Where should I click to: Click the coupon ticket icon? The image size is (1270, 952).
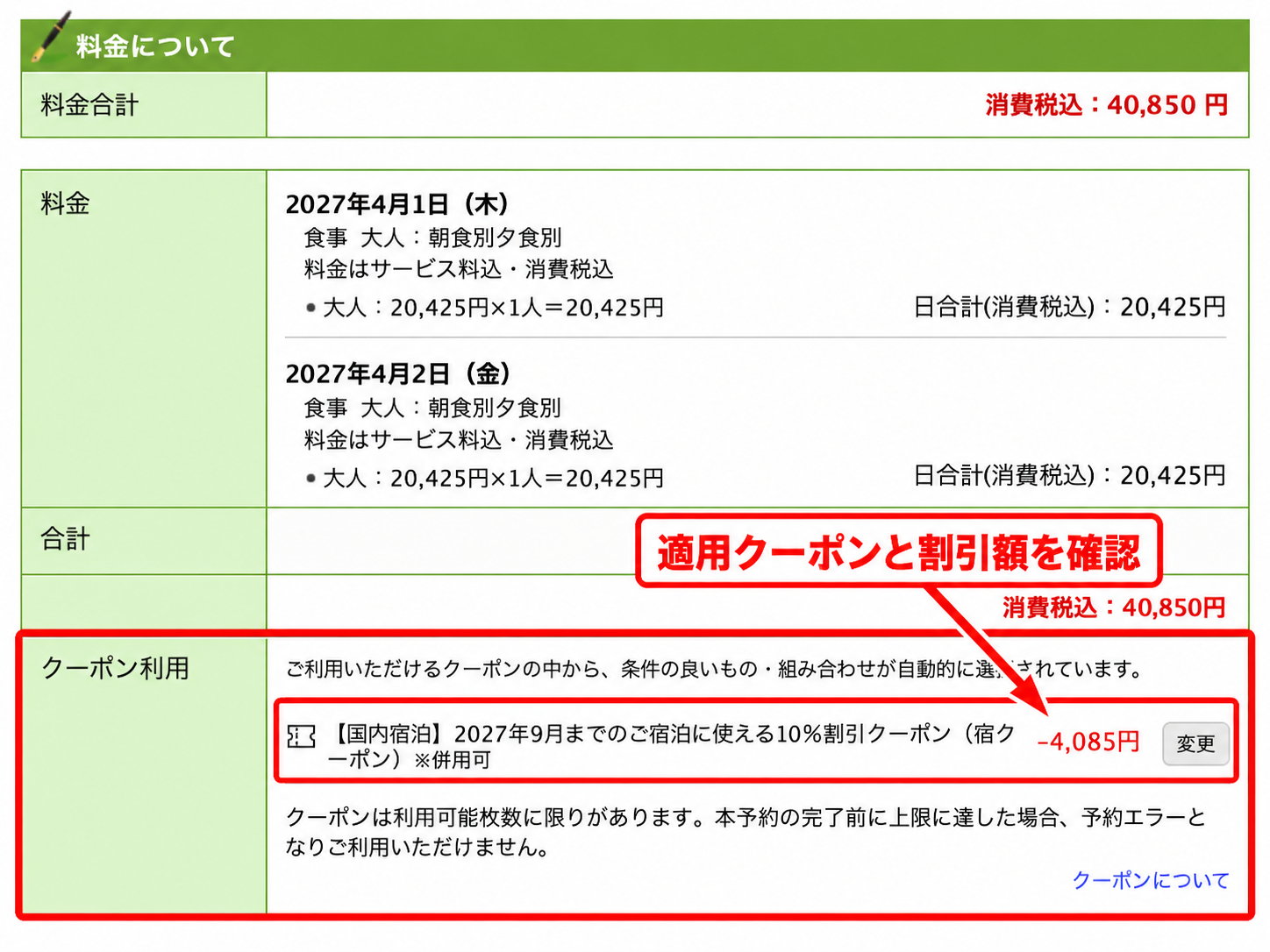[x=301, y=735]
